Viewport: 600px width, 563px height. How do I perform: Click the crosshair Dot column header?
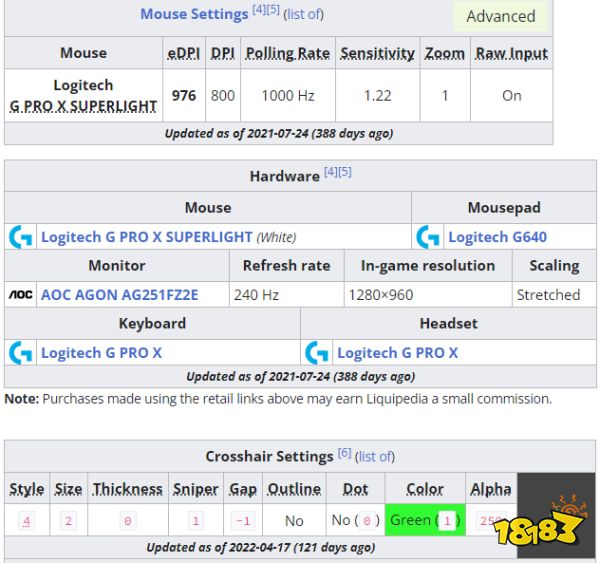point(355,489)
